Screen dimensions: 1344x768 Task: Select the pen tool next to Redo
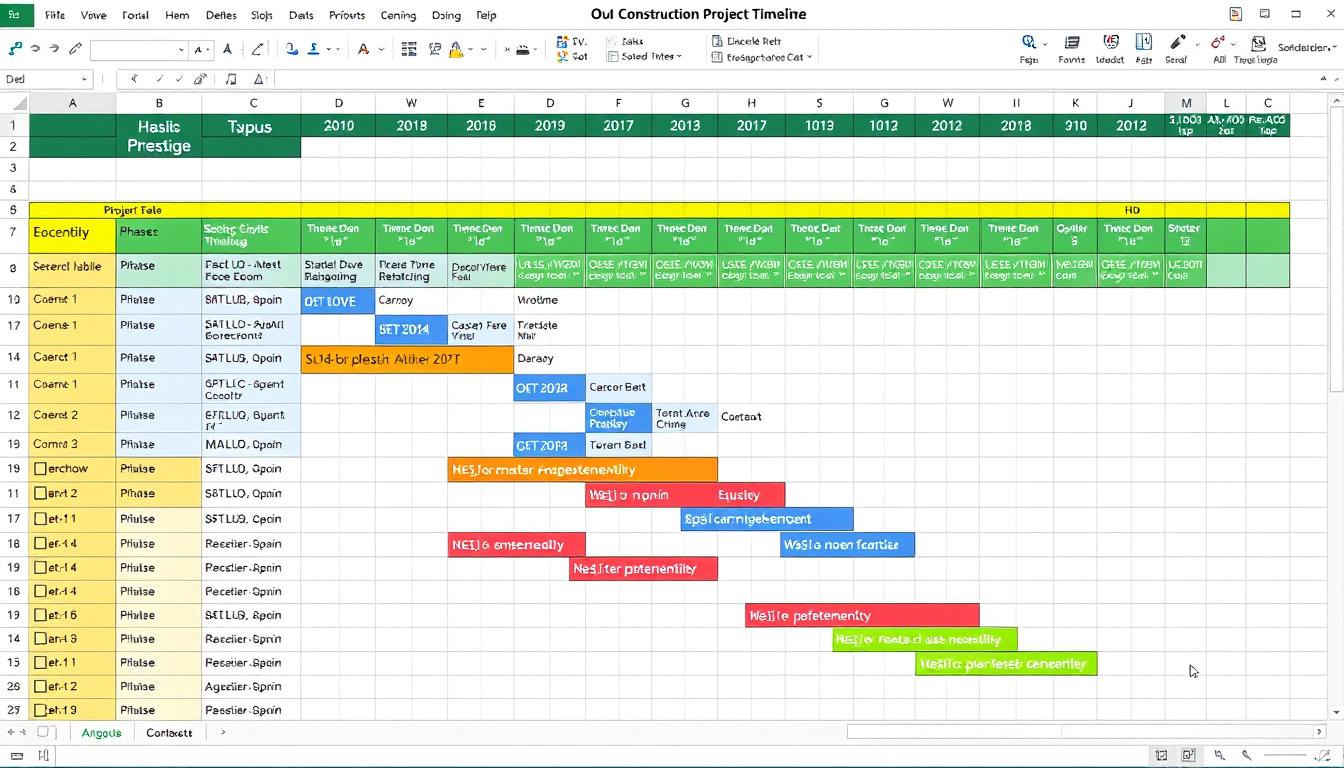coord(76,49)
